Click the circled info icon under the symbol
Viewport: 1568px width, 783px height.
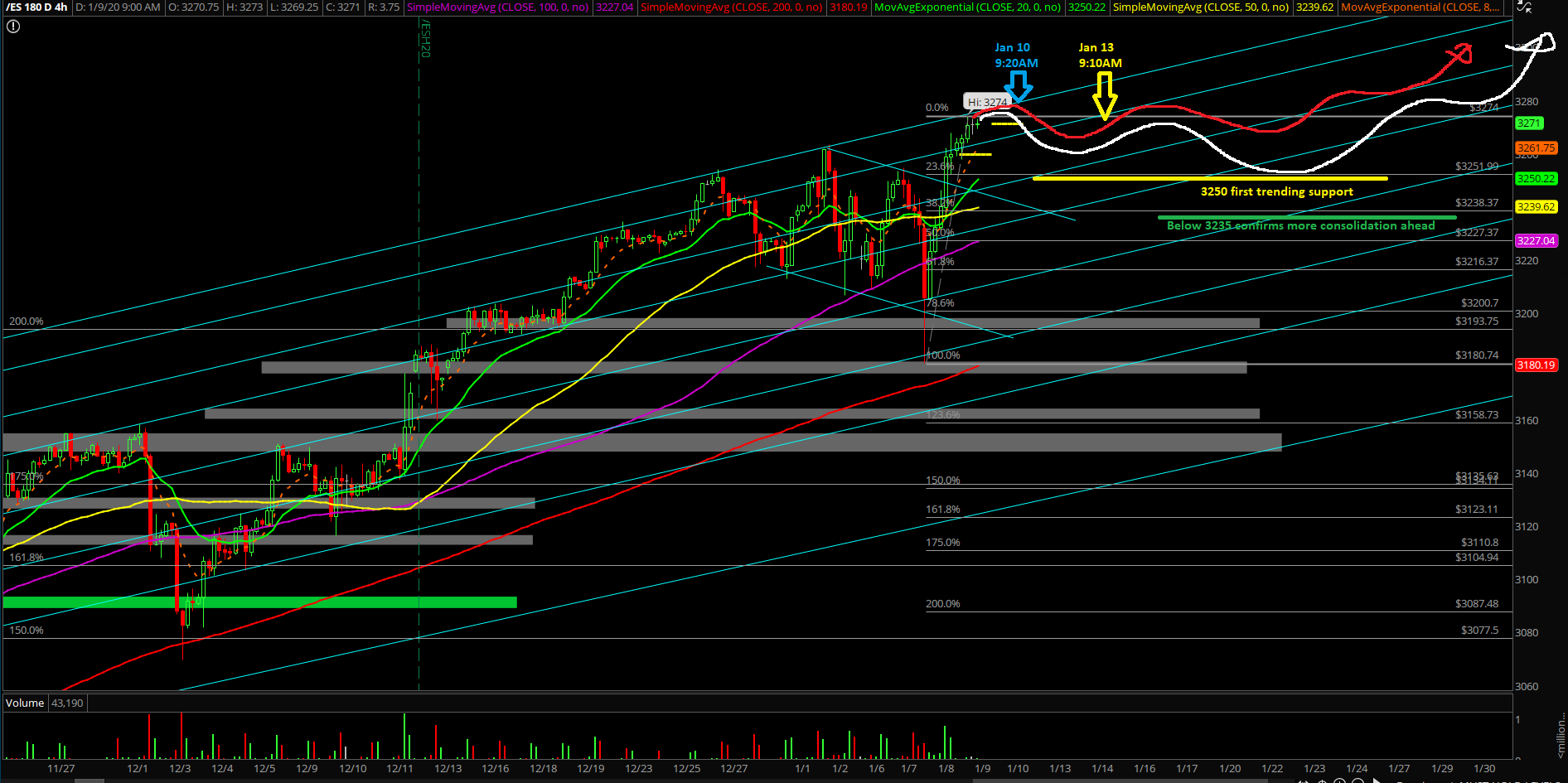click(13, 27)
